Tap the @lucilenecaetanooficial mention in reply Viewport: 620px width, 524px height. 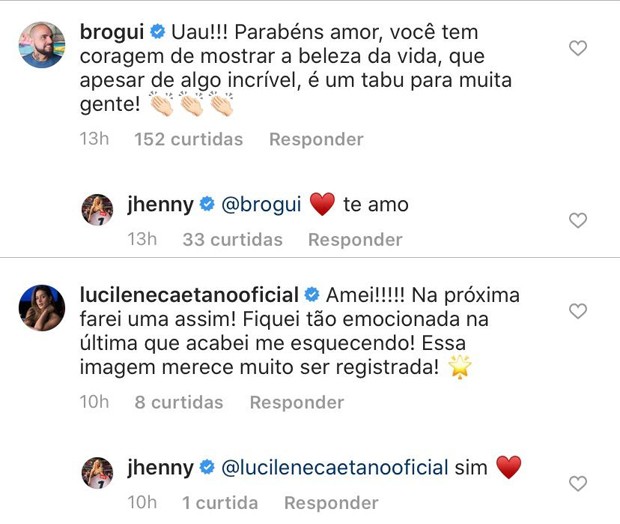pos(334,467)
